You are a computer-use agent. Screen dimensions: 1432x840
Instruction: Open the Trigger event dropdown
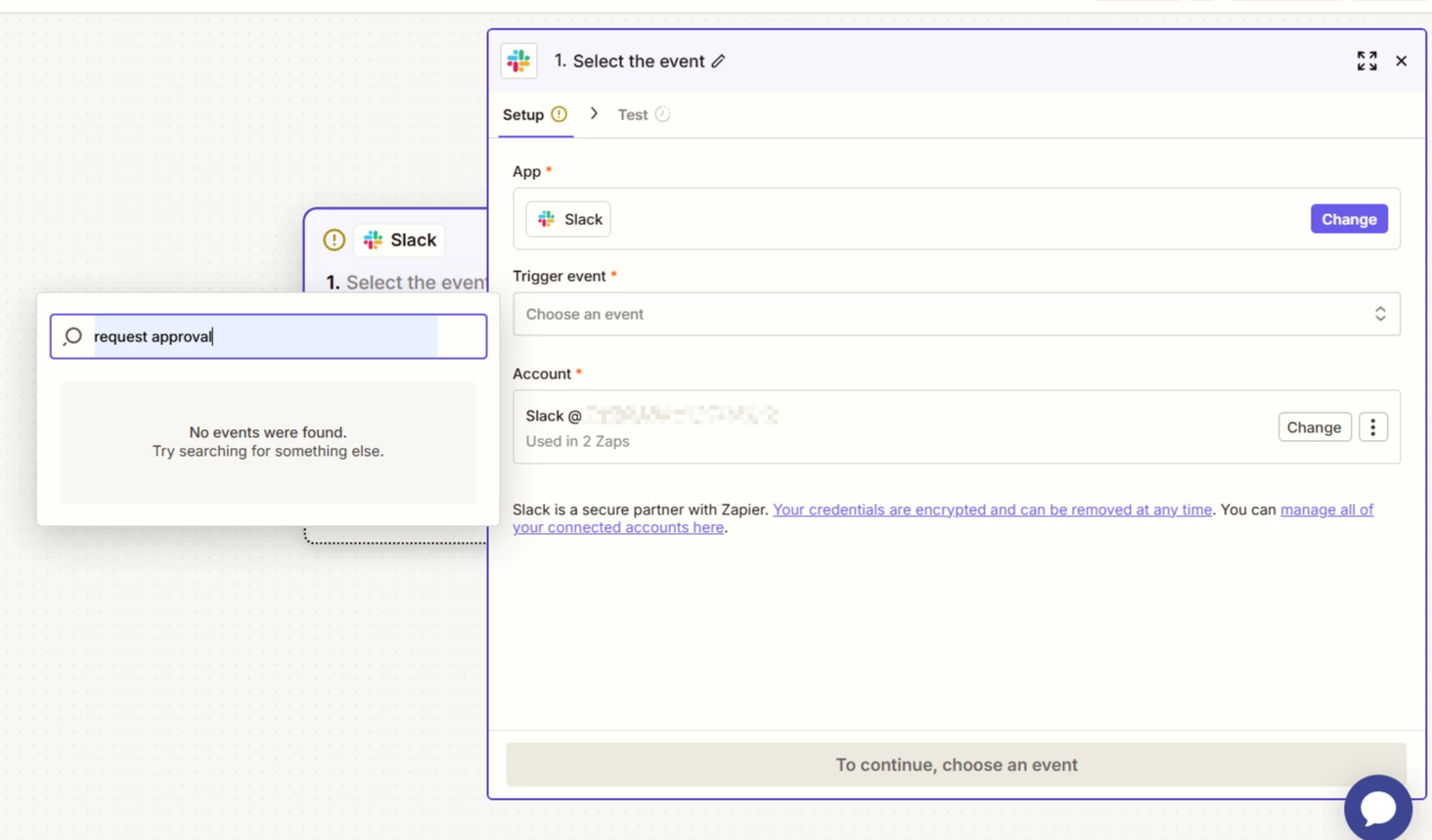click(956, 314)
